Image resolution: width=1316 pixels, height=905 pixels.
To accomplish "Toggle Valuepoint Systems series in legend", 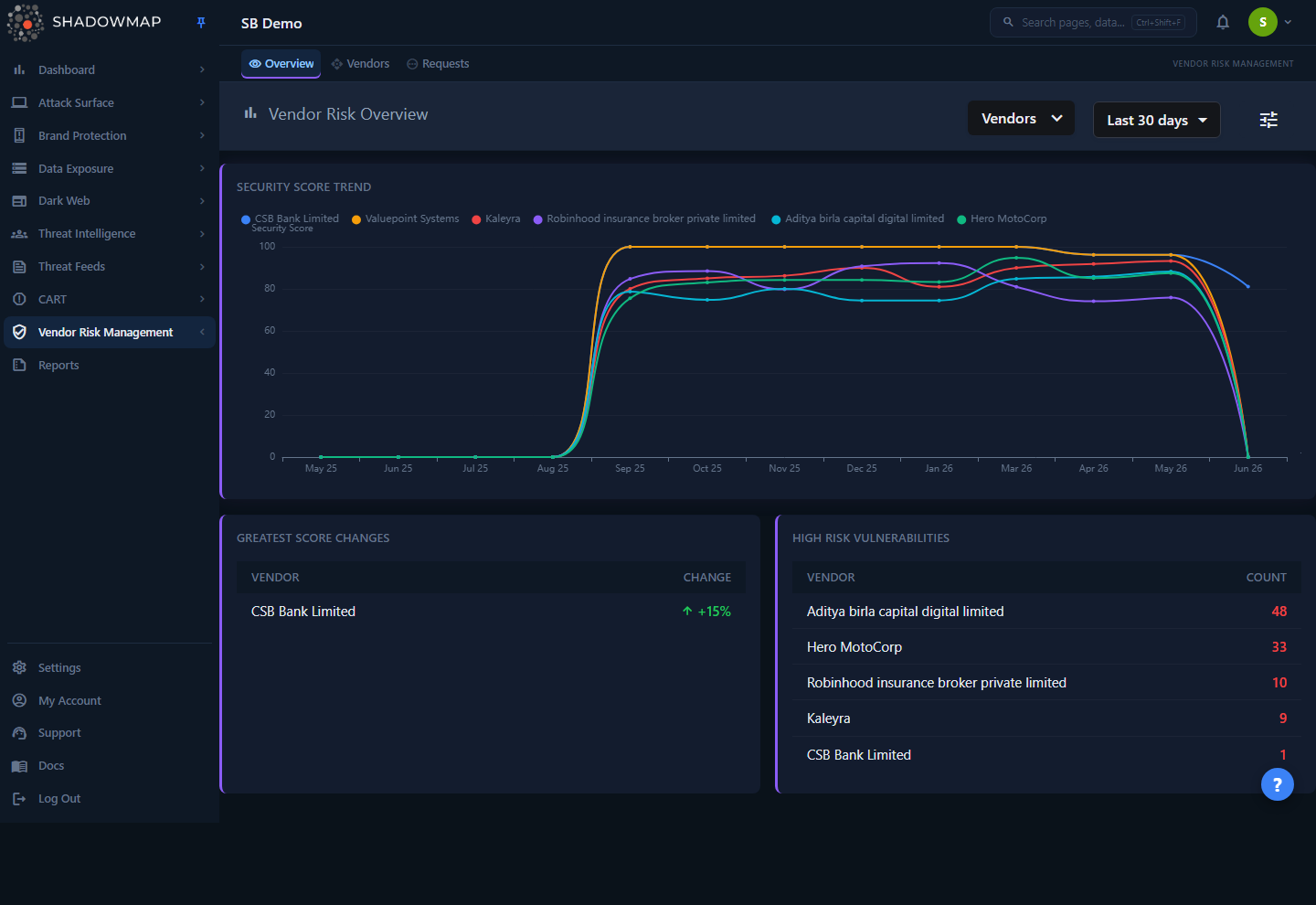I will pos(405,218).
